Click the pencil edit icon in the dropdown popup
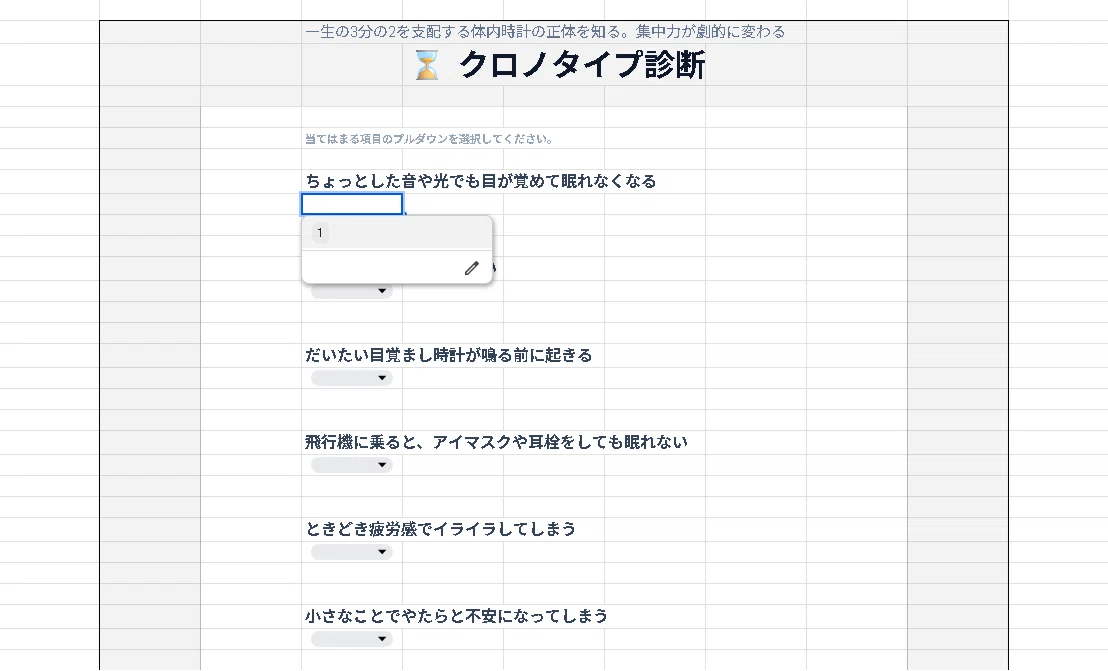This screenshot has width=1108, height=671. tap(471, 268)
